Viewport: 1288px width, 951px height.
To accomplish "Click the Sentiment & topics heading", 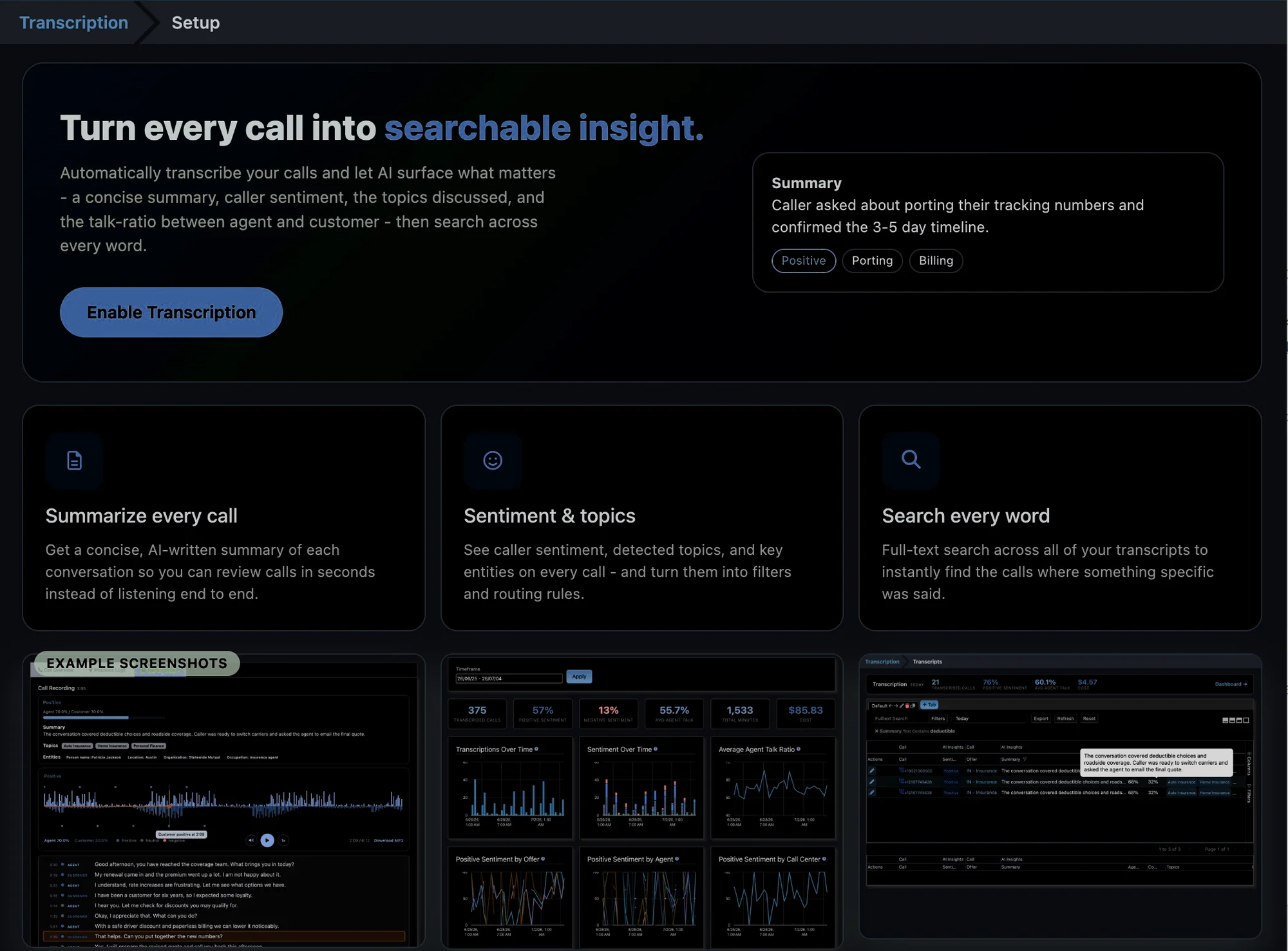I will coord(549,515).
